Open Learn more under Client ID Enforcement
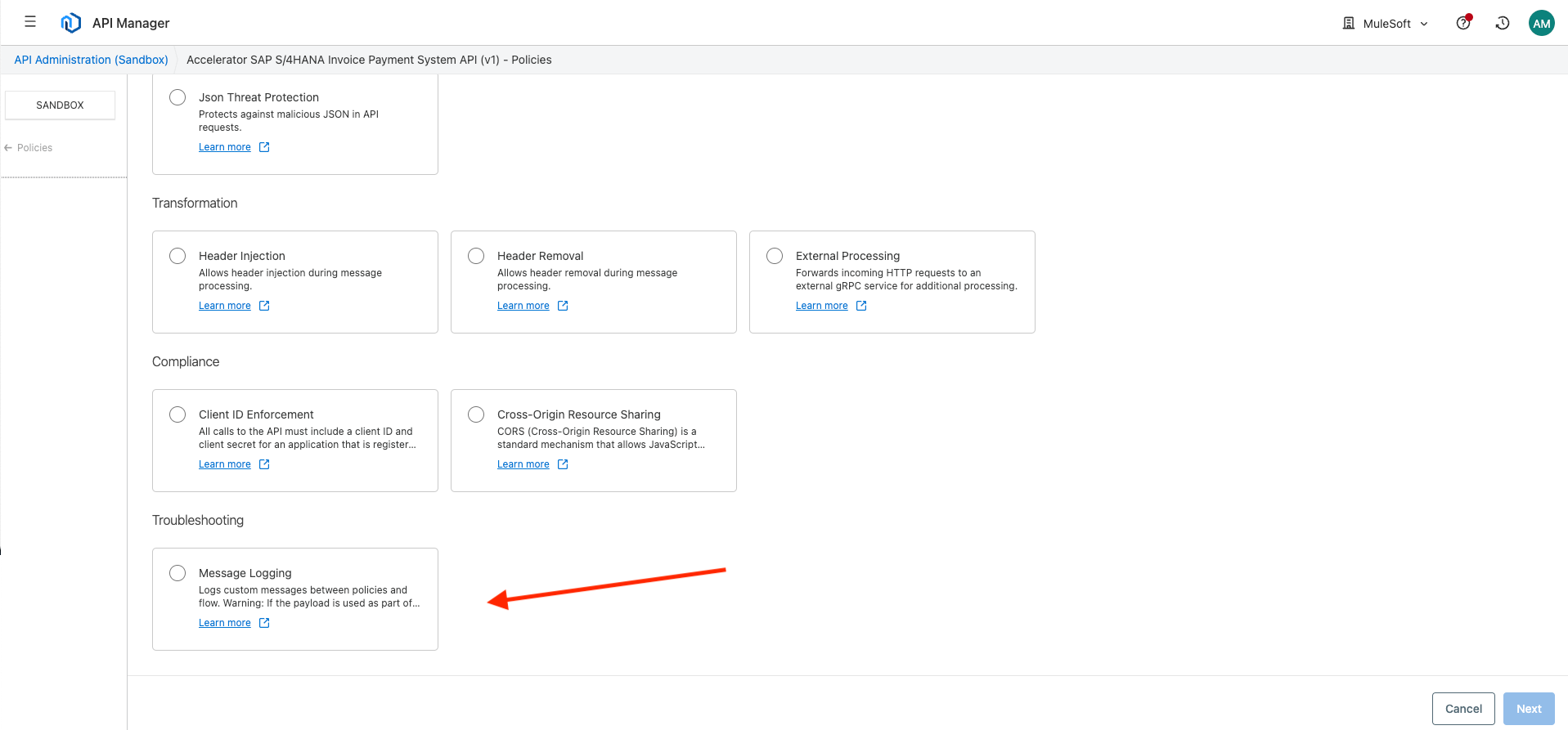 (225, 464)
